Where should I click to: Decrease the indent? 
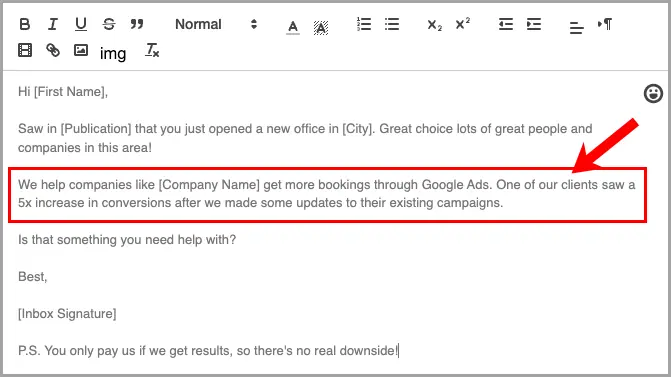(x=506, y=24)
